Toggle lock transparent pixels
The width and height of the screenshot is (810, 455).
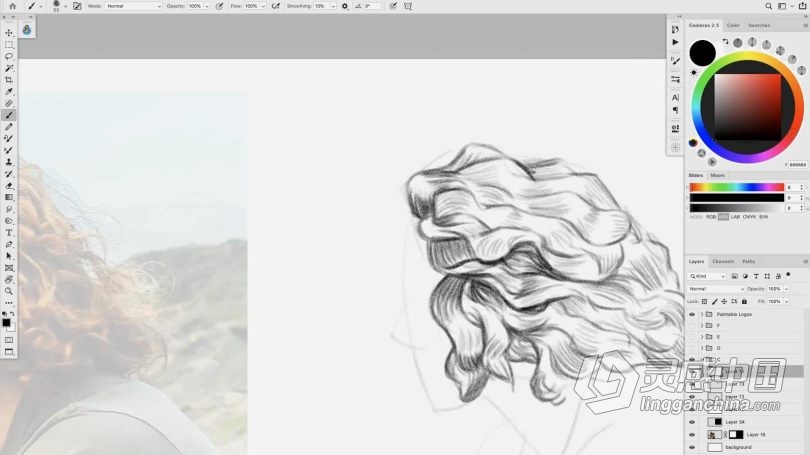[x=705, y=301]
